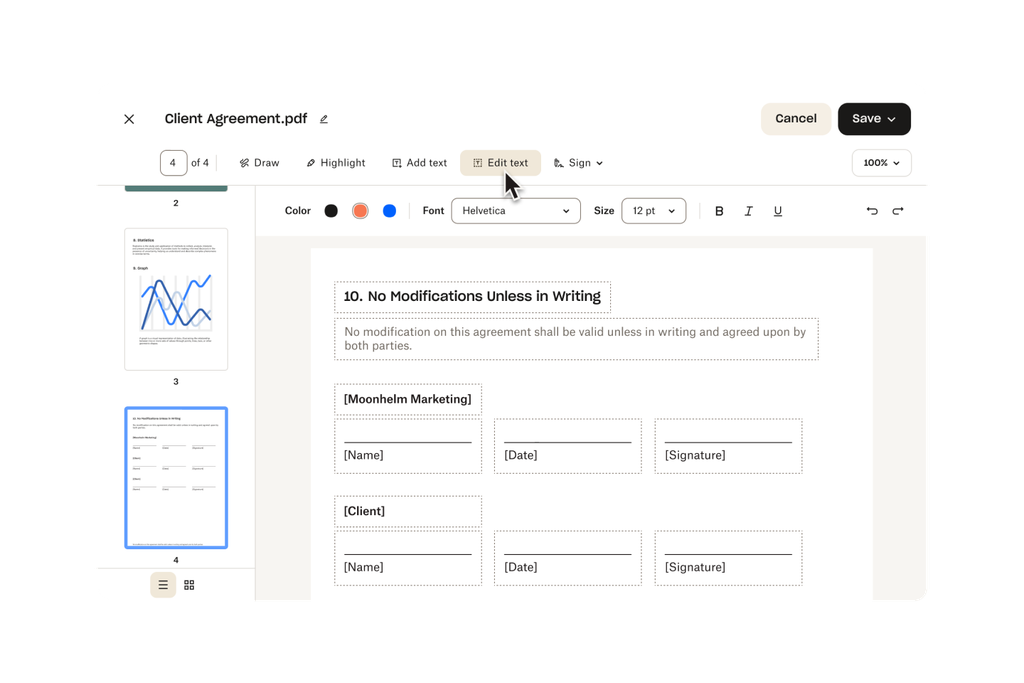Select the red color swatch
Image resolution: width=1024 pixels, height=683 pixels.
[x=359, y=210]
